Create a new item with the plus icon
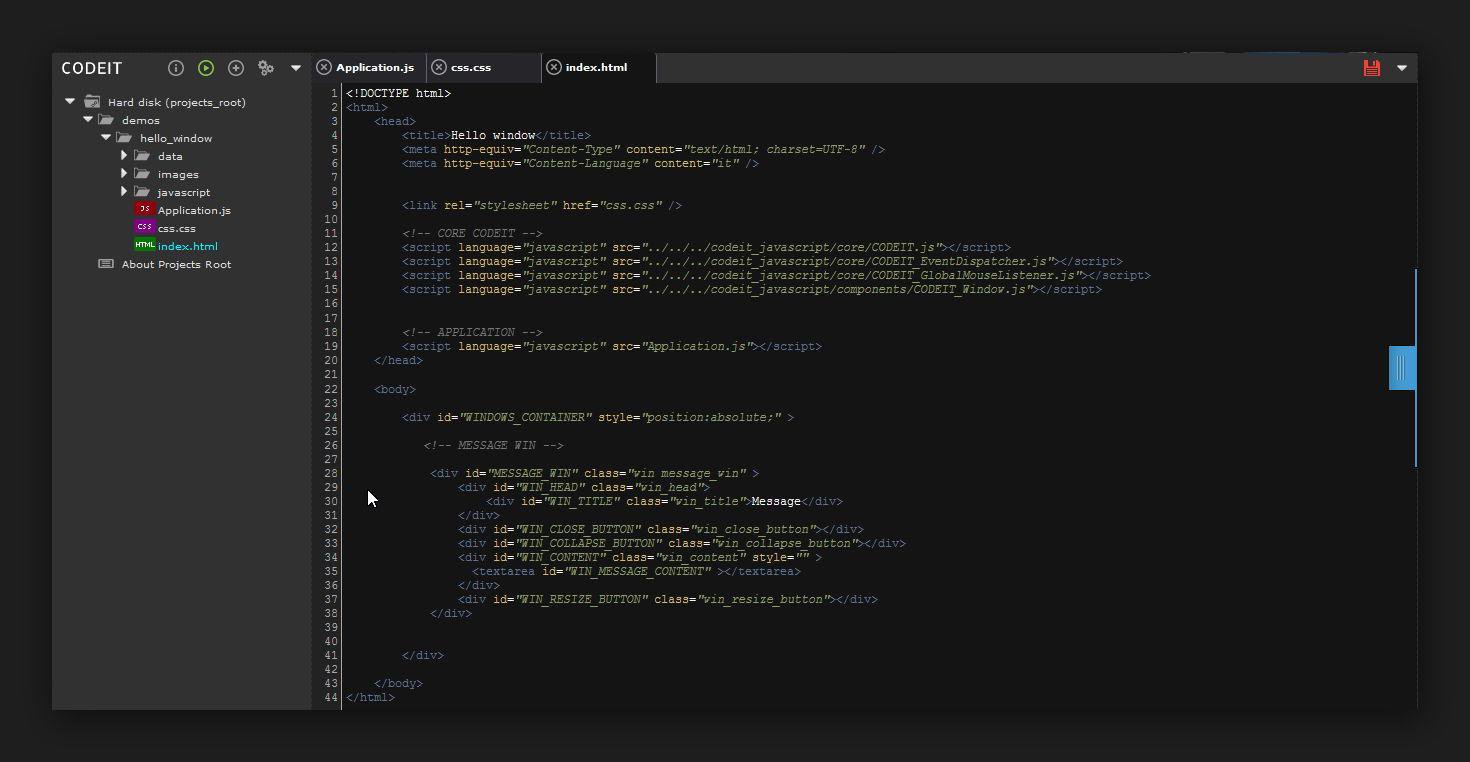This screenshot has height=762, width=1470. [x=236, y=68]
